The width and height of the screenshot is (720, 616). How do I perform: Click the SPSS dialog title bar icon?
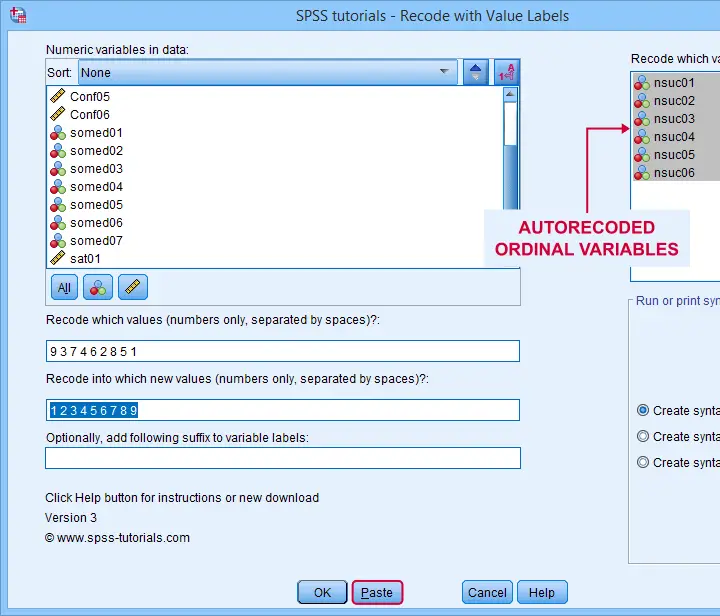pos(18,15)
